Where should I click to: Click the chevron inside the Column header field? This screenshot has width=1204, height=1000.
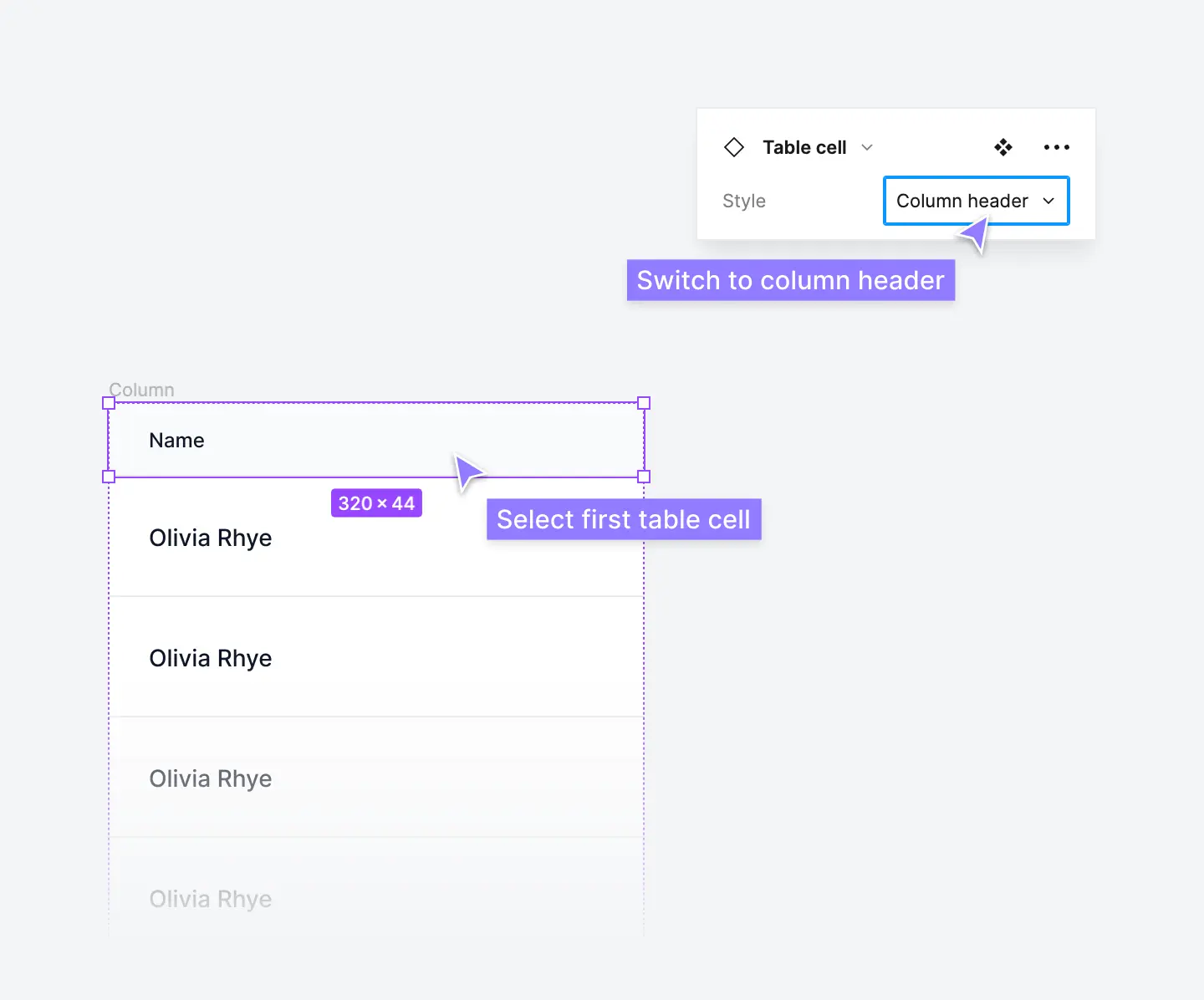point(1048,201)
